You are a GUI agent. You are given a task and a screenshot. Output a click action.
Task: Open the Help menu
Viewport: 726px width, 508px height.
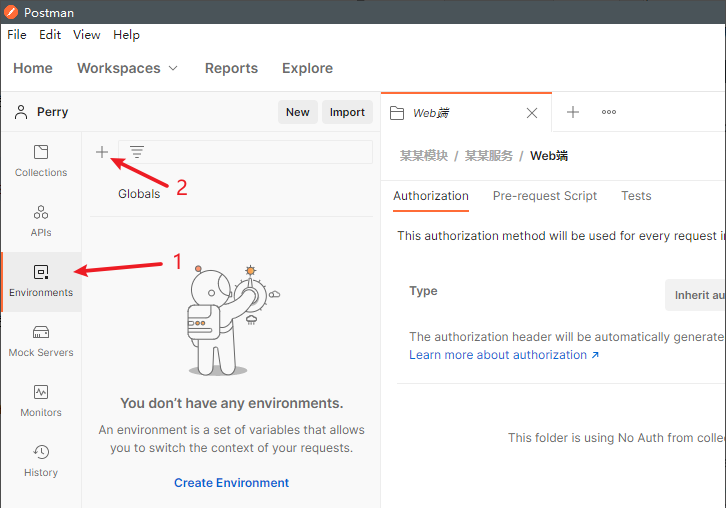(126, 35)
